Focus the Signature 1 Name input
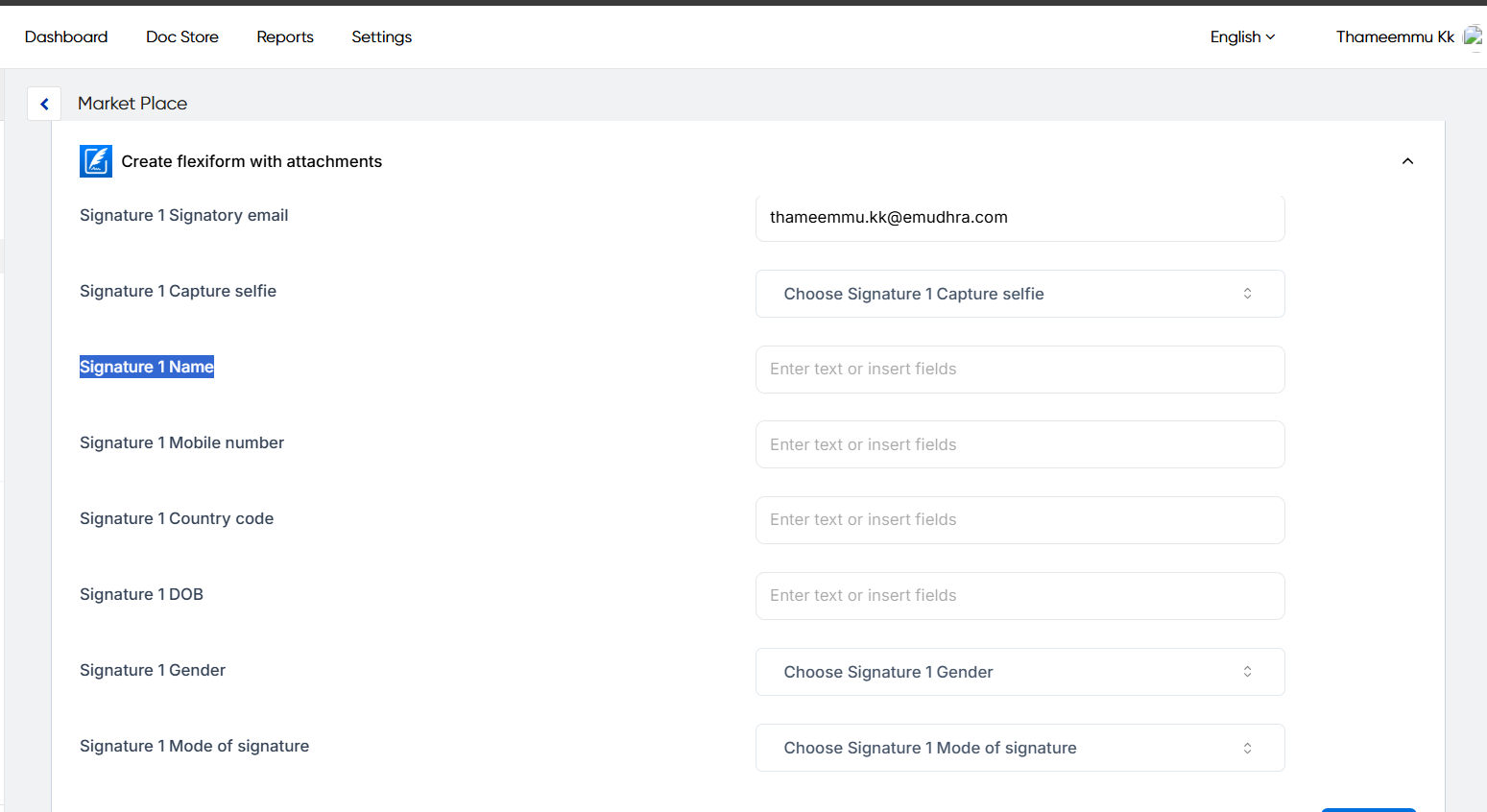1487x812 pixels. pyautogui.click(x=1019, y=370)
